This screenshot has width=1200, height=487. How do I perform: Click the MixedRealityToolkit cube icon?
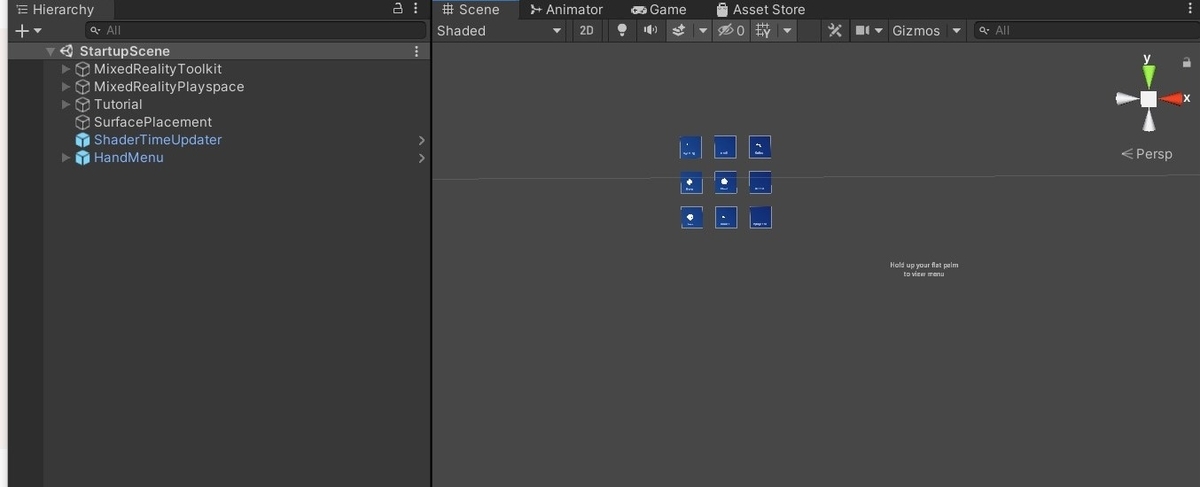(x=83, y=69)
